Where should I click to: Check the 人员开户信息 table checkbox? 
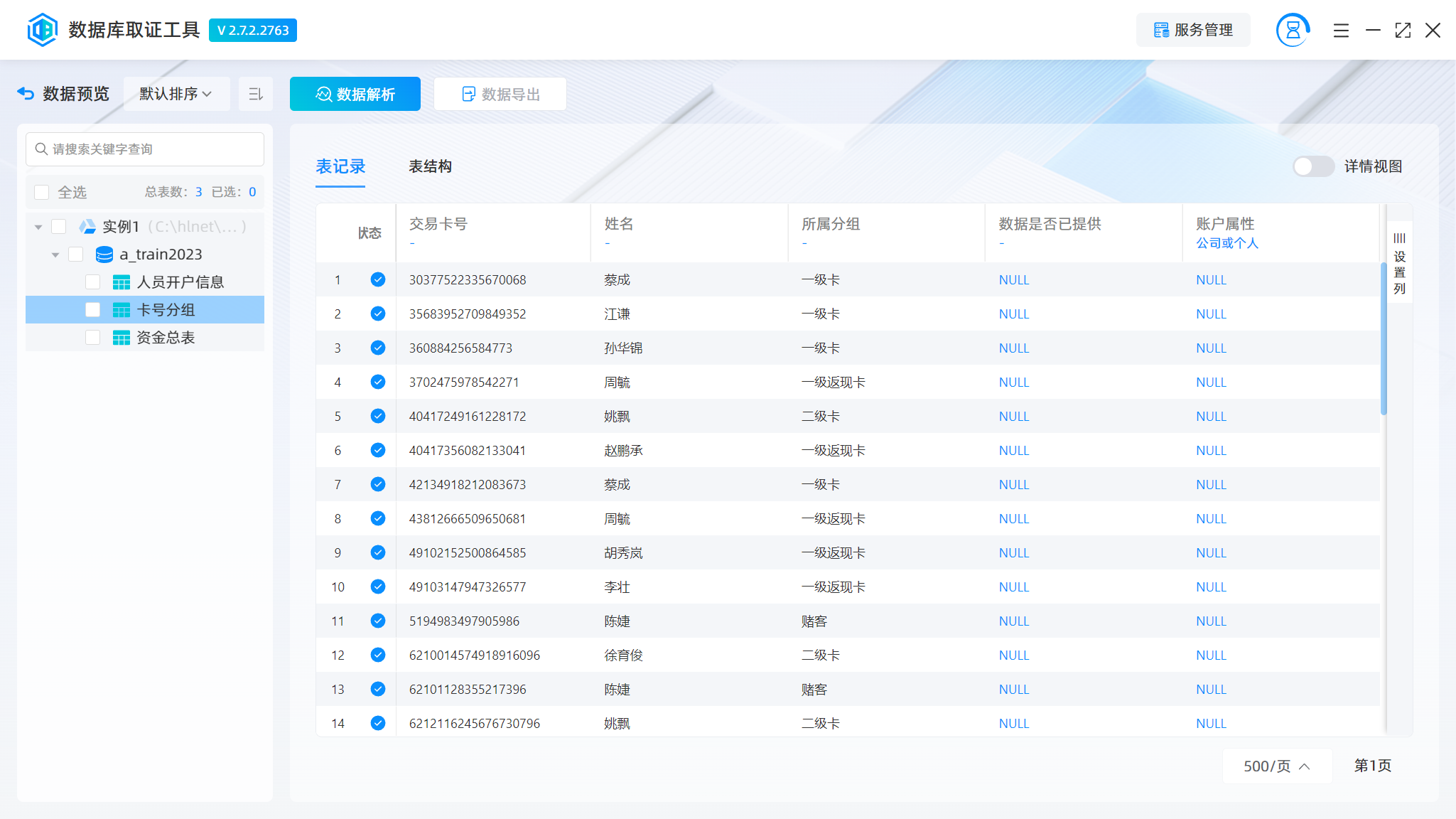tap(93, 282)
